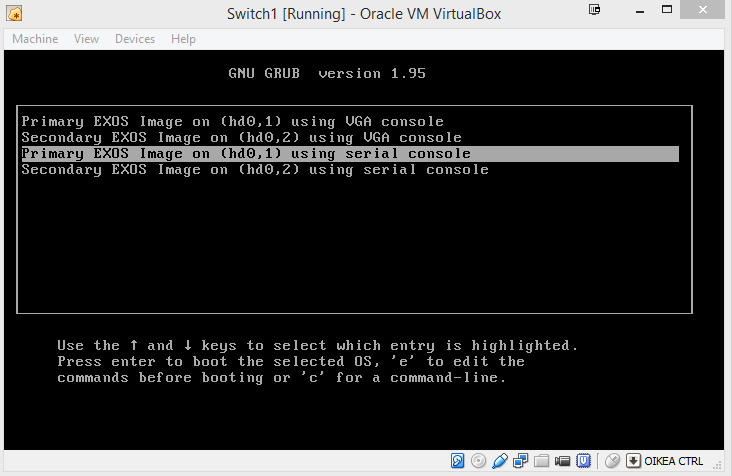Select highlighted Primary EXOS serial console entry
The image size is (732, 476).
click(x=350, y=154)
